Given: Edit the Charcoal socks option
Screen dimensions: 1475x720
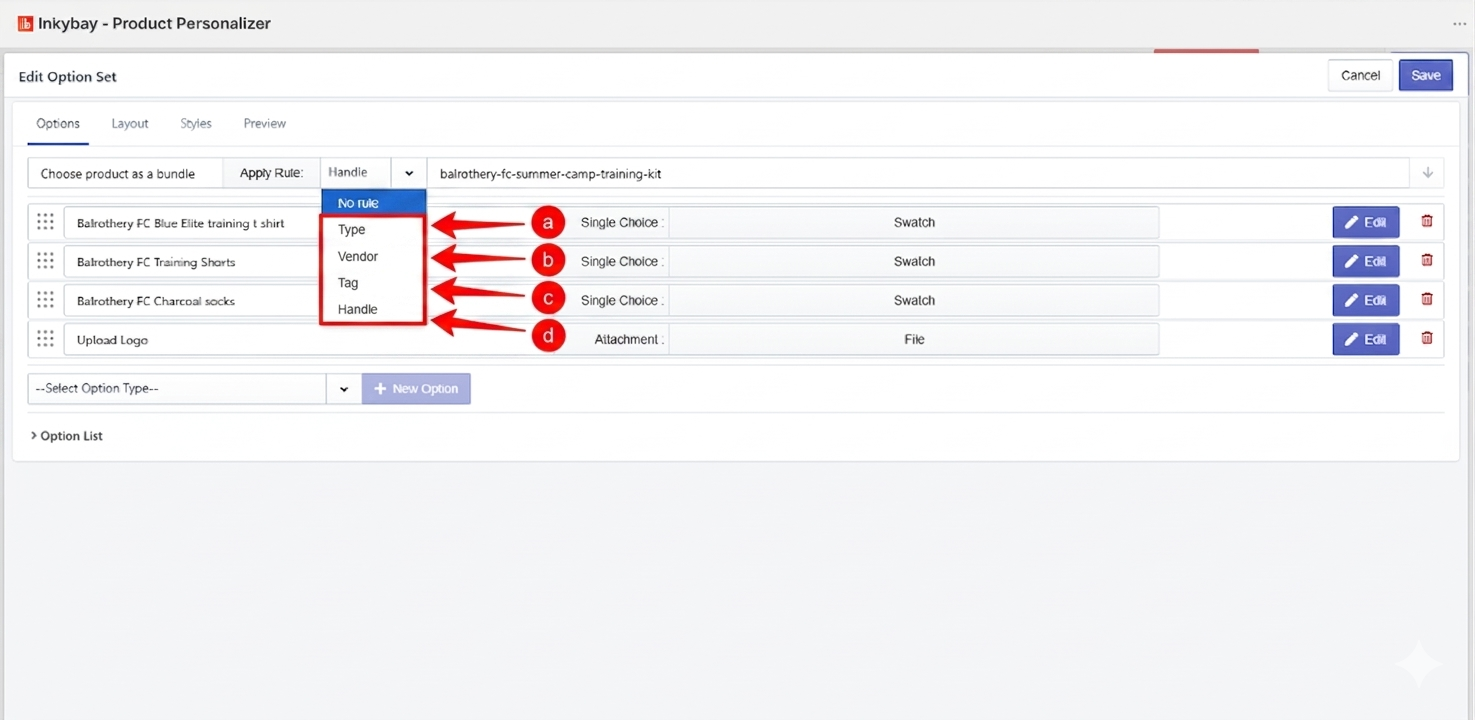Looking at the screenshot, I should click(x=1365, y=300).
